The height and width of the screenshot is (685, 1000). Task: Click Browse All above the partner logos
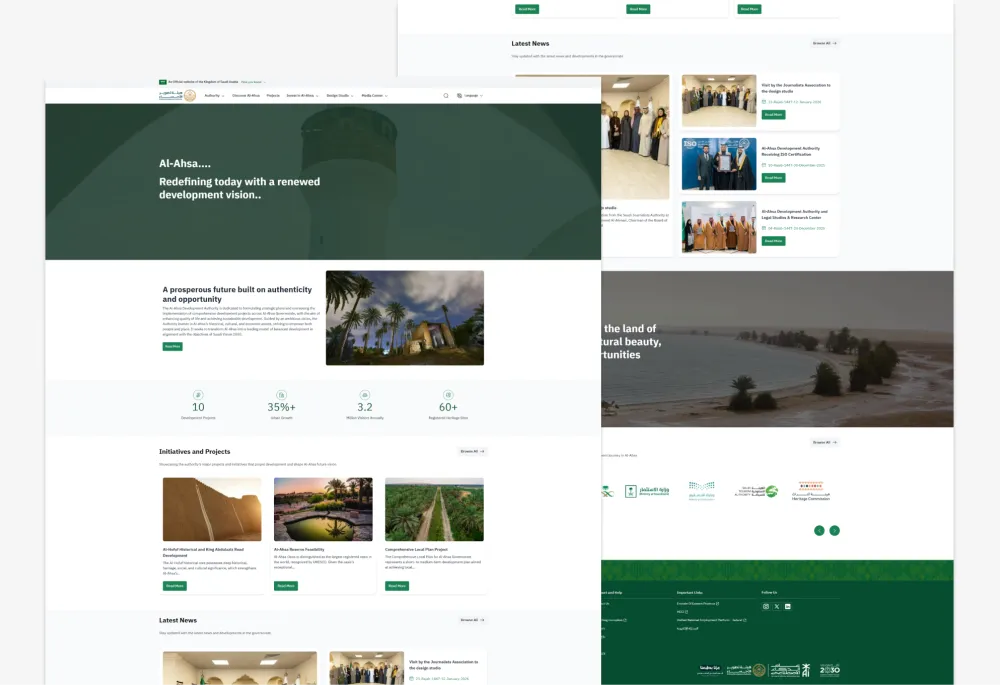pyautogui.click(x=825, y=442)
